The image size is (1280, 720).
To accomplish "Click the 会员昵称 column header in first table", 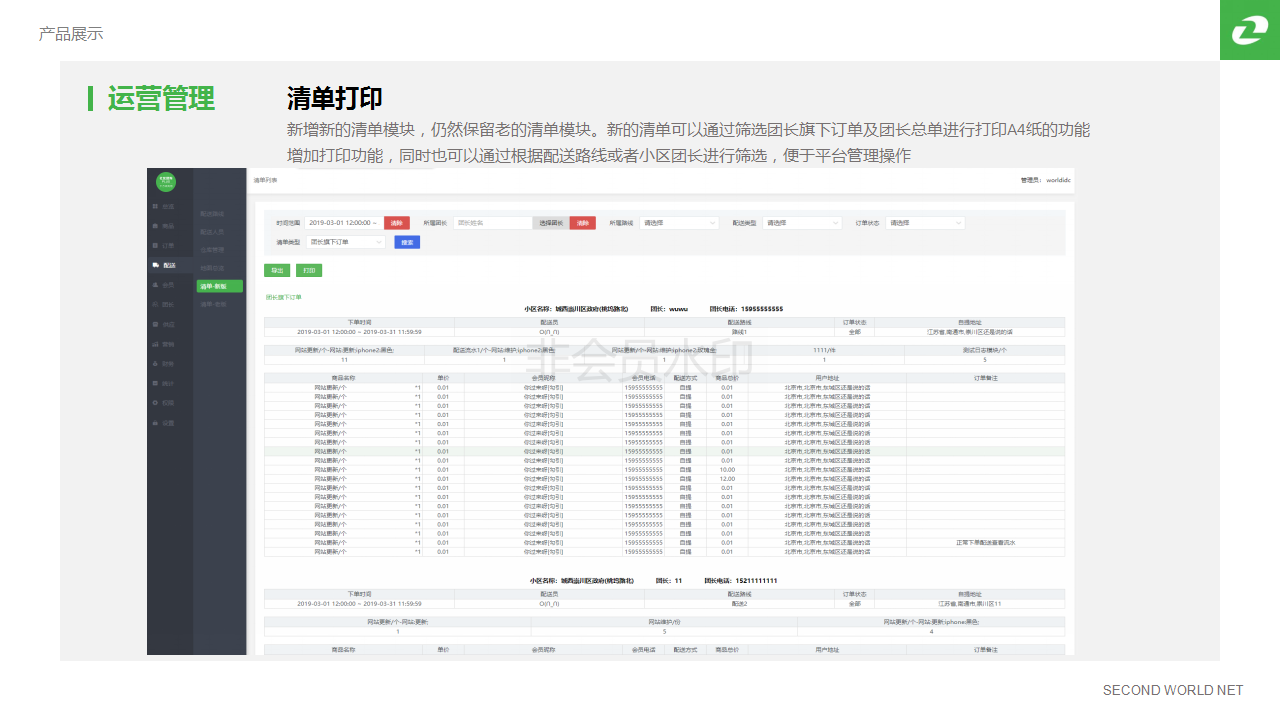I will click(544, 378).
